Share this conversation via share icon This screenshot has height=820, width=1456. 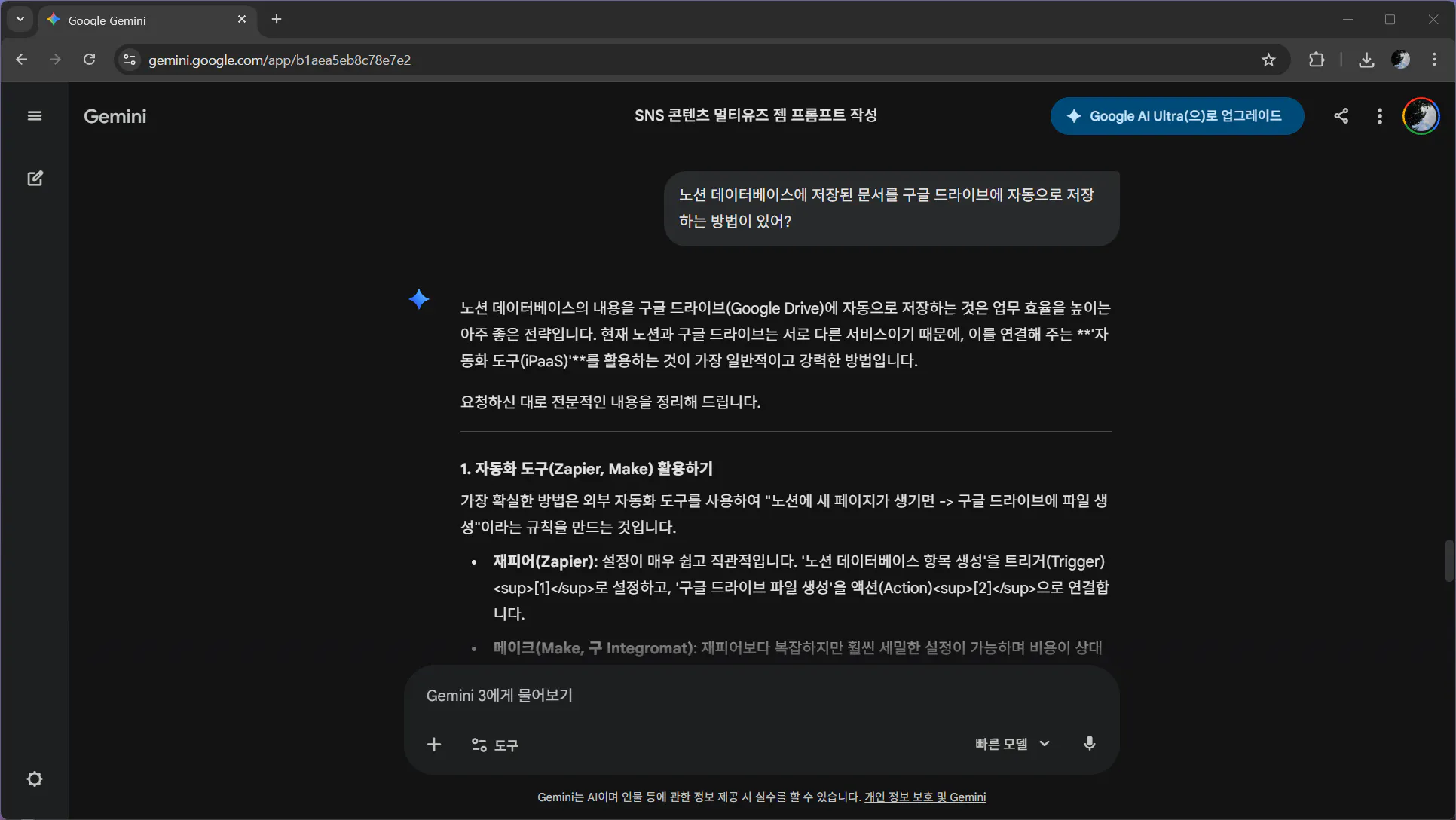tap(1341, 116)
